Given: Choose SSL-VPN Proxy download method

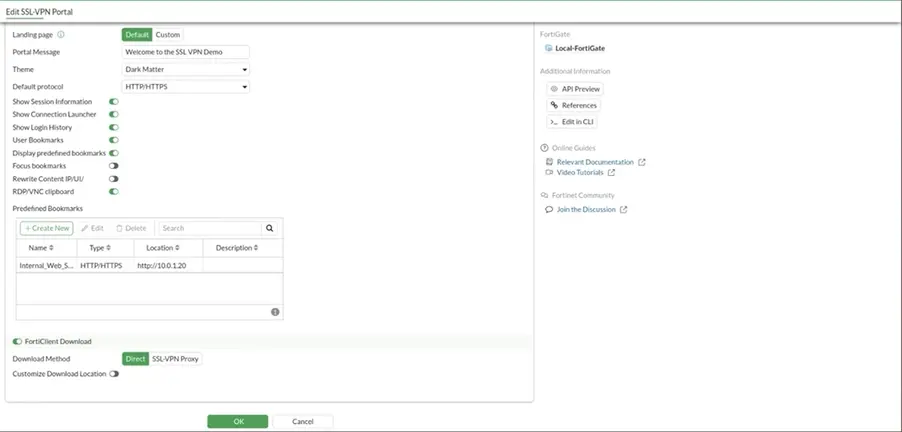Looking at the screenshot, I should 175,359.
